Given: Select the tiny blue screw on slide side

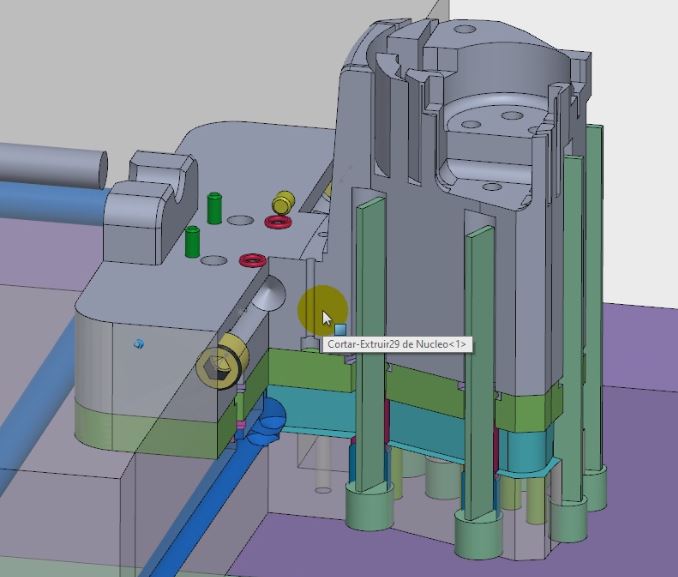Looking at the screenshot, I should coord(139,344).
